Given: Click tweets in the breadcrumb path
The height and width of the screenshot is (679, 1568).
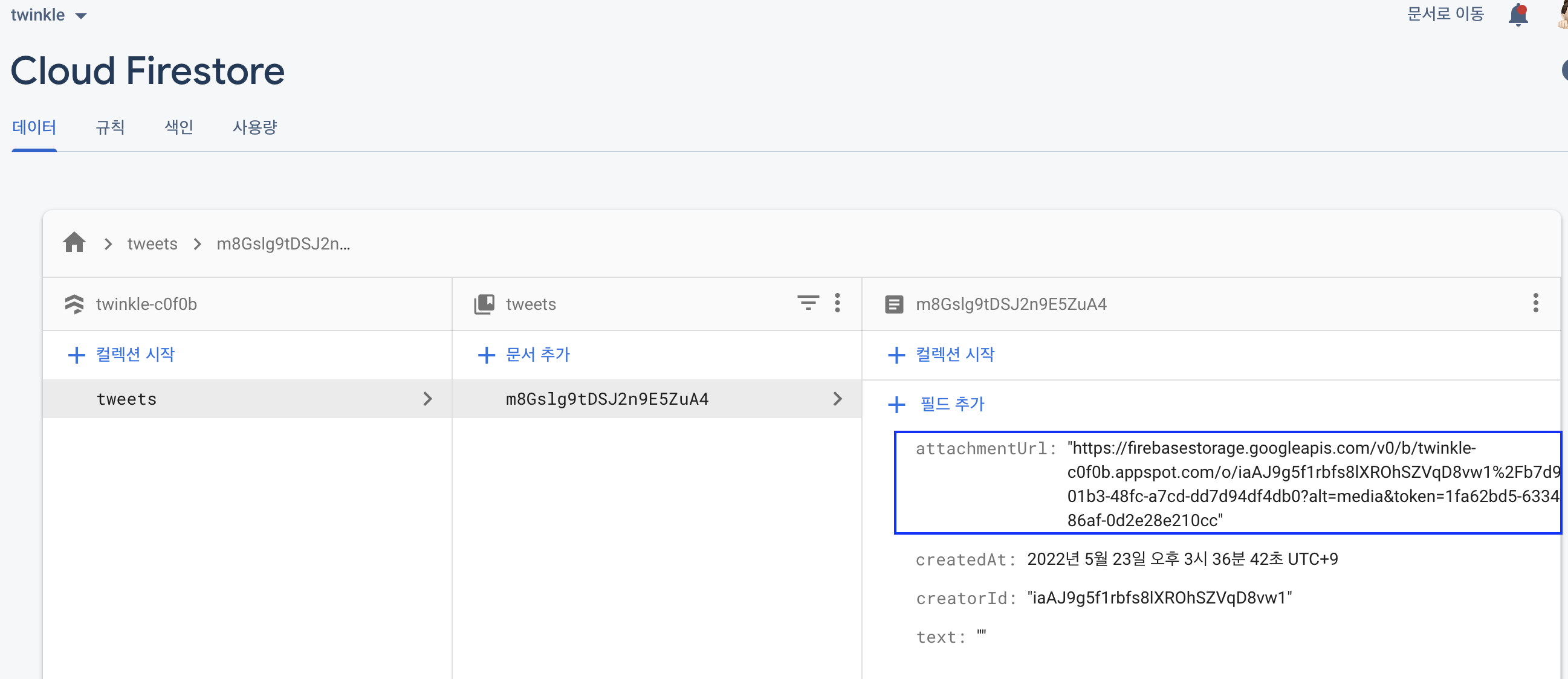Looking at the screenshot, I should (x=152, y=244).
